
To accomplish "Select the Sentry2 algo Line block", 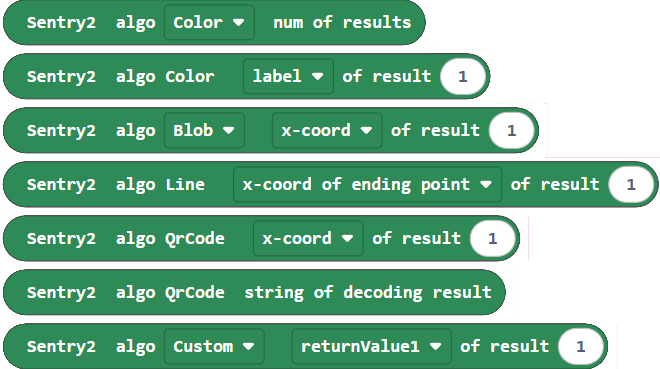I will click(330, 184).
